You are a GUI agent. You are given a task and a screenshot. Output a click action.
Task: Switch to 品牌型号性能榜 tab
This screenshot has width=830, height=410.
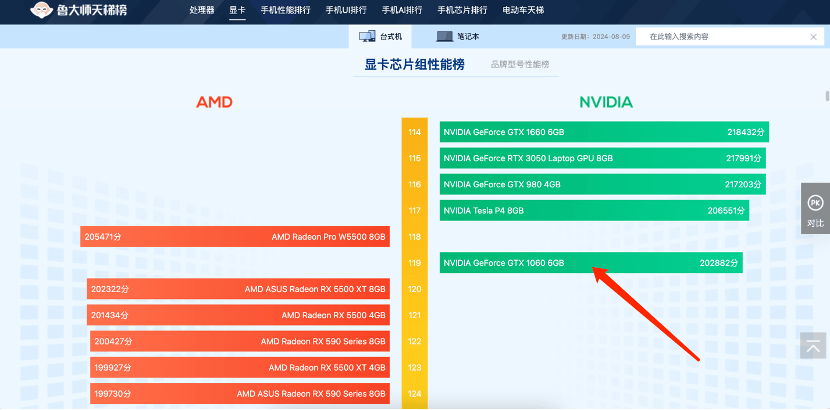(519, 65)
